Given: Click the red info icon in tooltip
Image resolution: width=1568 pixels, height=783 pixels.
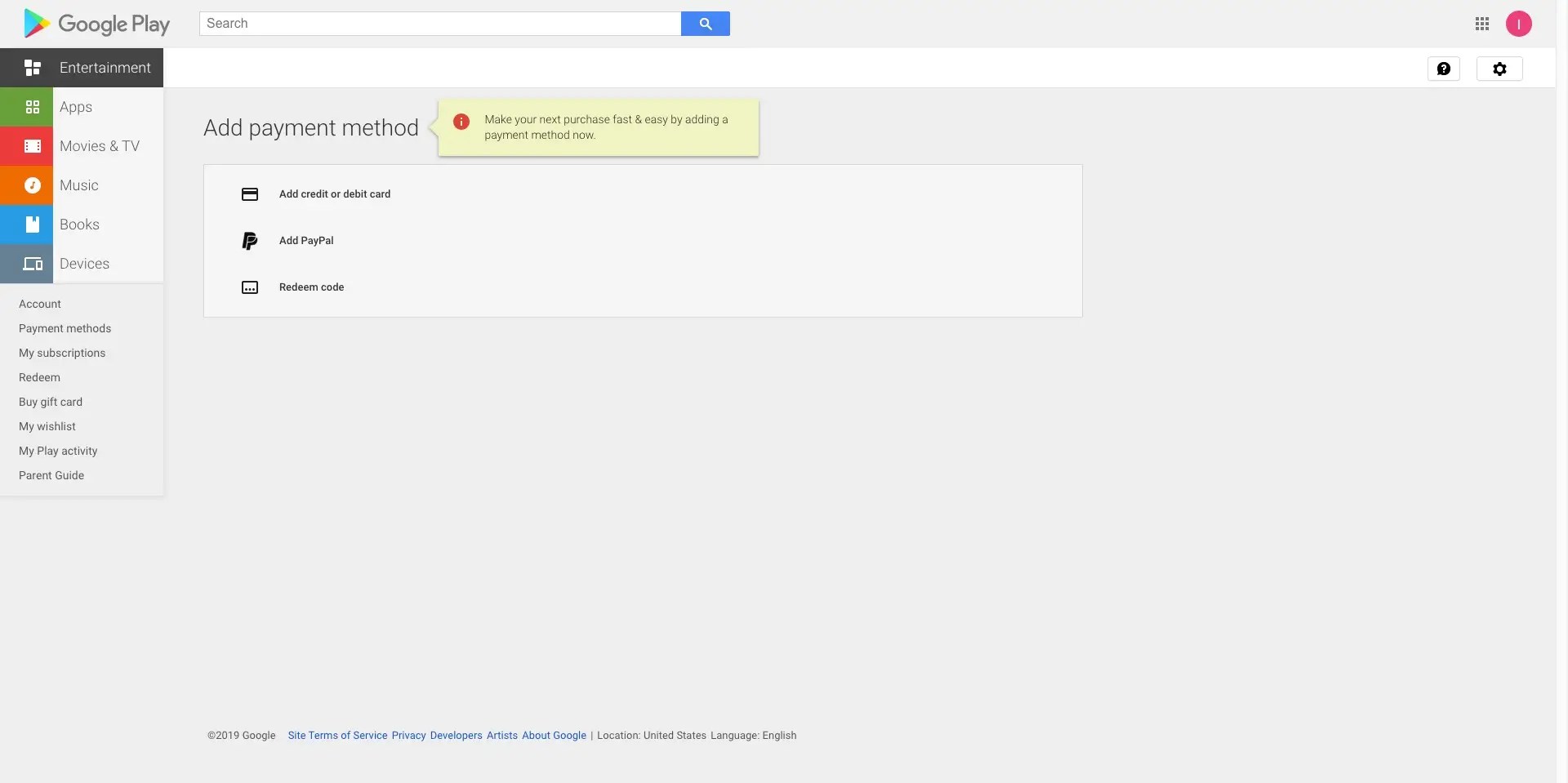Looking at the screenshot, I should click(461, 122).
